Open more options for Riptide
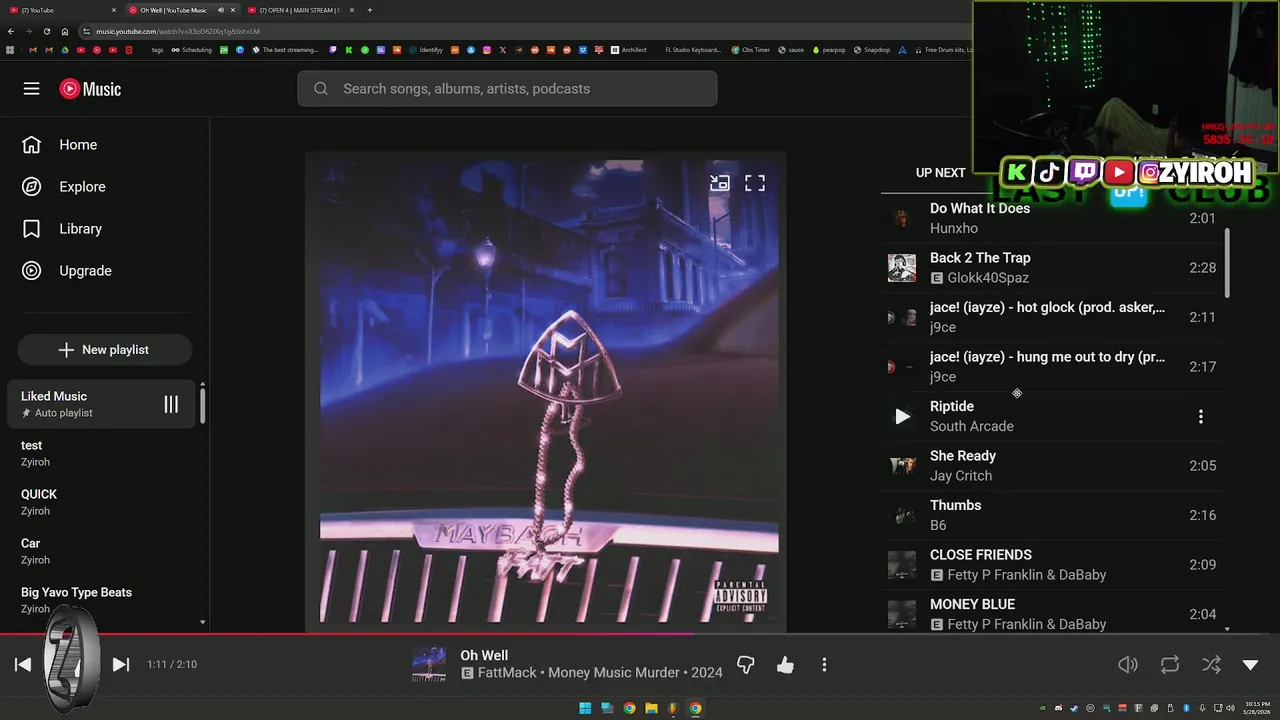1280x720 pixels. pos(1201,417)
